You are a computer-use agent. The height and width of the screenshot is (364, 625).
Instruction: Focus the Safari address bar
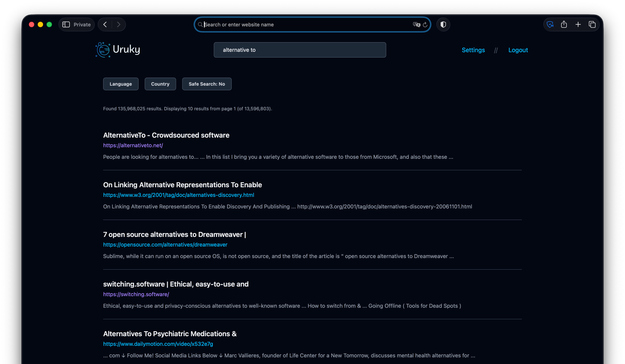point(312,24)
